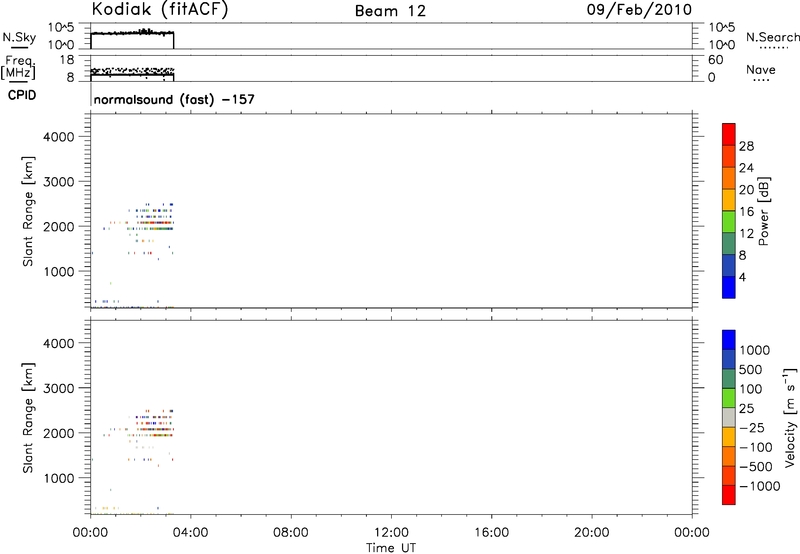Click the bottom blue segment of Power colorbar
The width and height of the screenshot is (800, 554).
point(729,287)
